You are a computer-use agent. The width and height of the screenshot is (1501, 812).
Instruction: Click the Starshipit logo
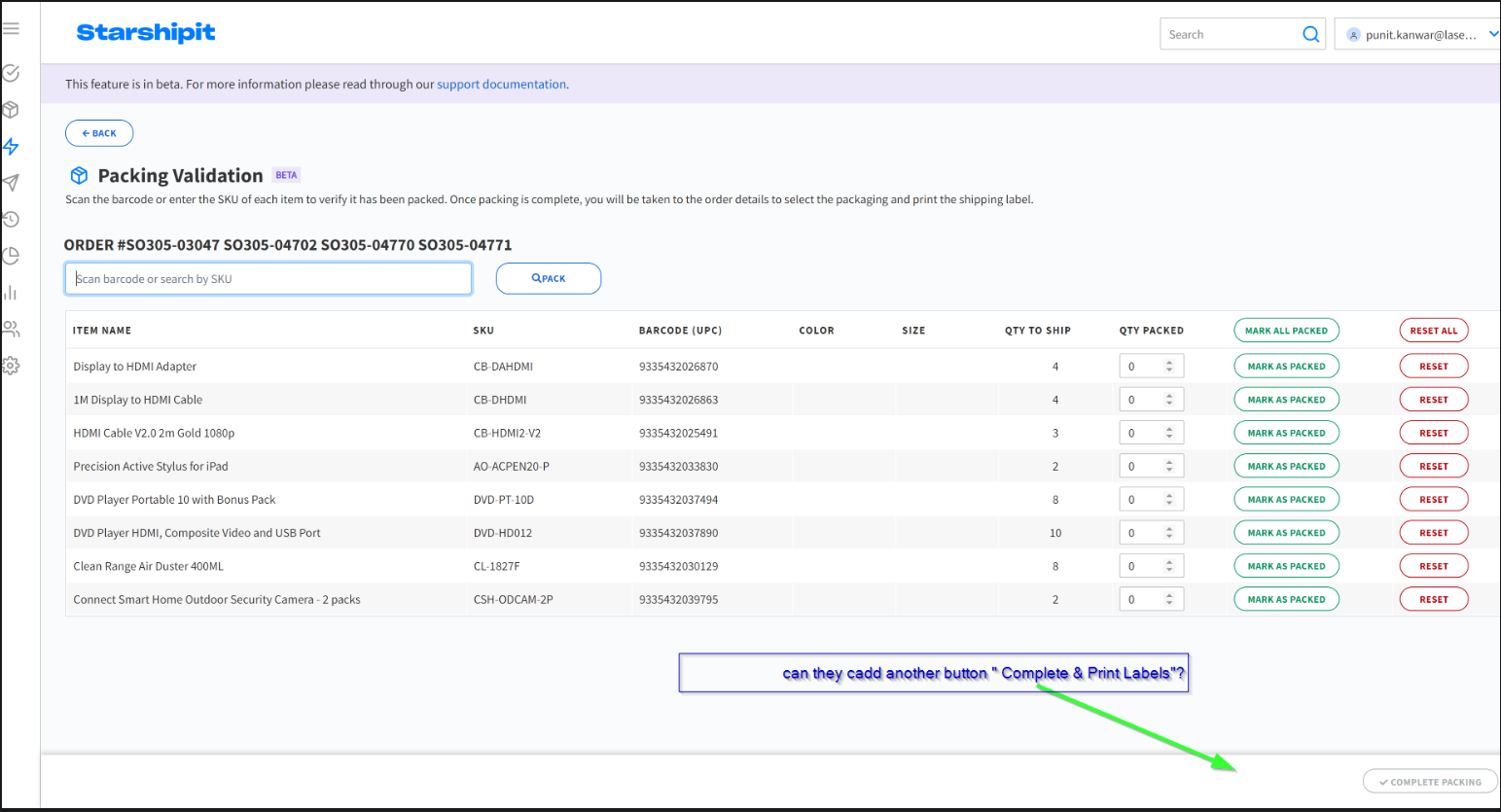click(146, 32)
